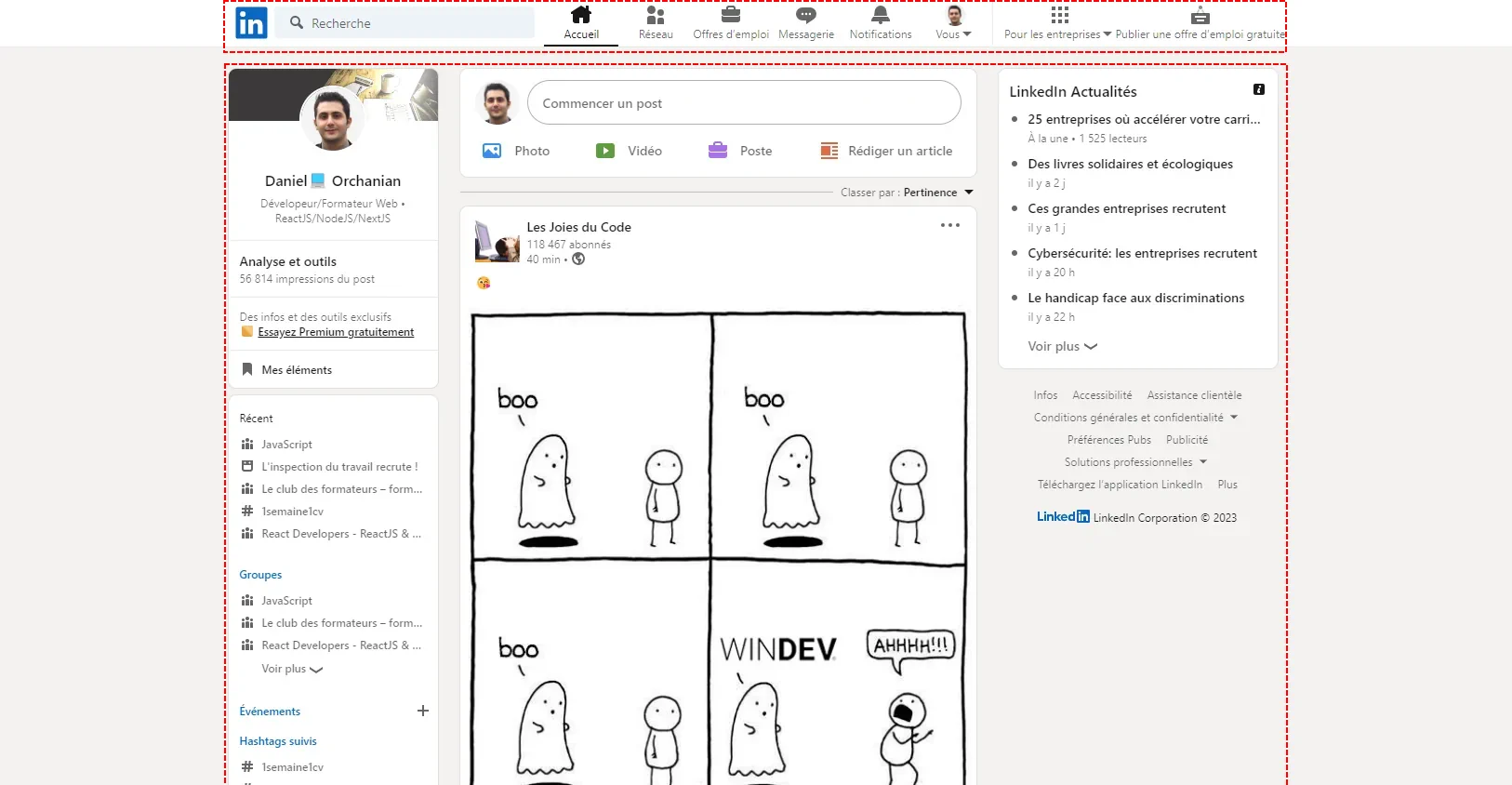1512x785 pixels.
Task: Open the Classer par Pertinence dropdown
Action: (x=908, y=193)
